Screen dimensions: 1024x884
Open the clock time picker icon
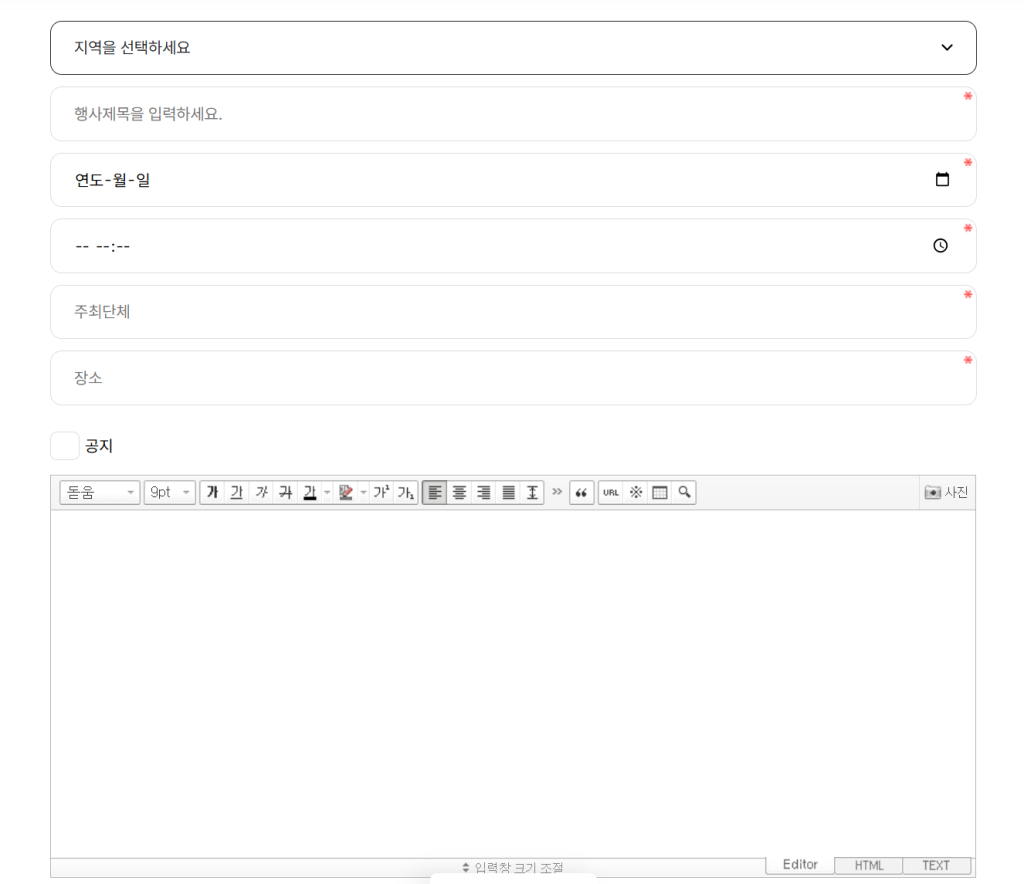(940, 245)
